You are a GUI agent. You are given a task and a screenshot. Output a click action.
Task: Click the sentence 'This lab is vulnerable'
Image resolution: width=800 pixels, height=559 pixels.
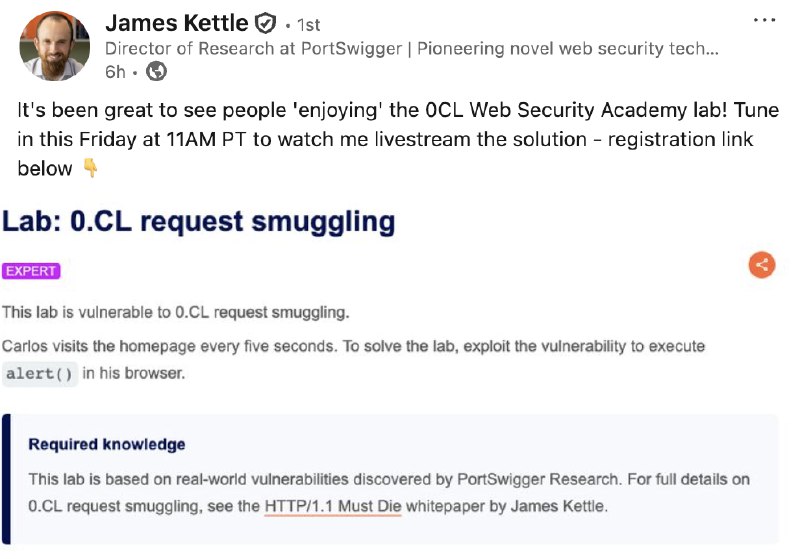coord(175,312)
